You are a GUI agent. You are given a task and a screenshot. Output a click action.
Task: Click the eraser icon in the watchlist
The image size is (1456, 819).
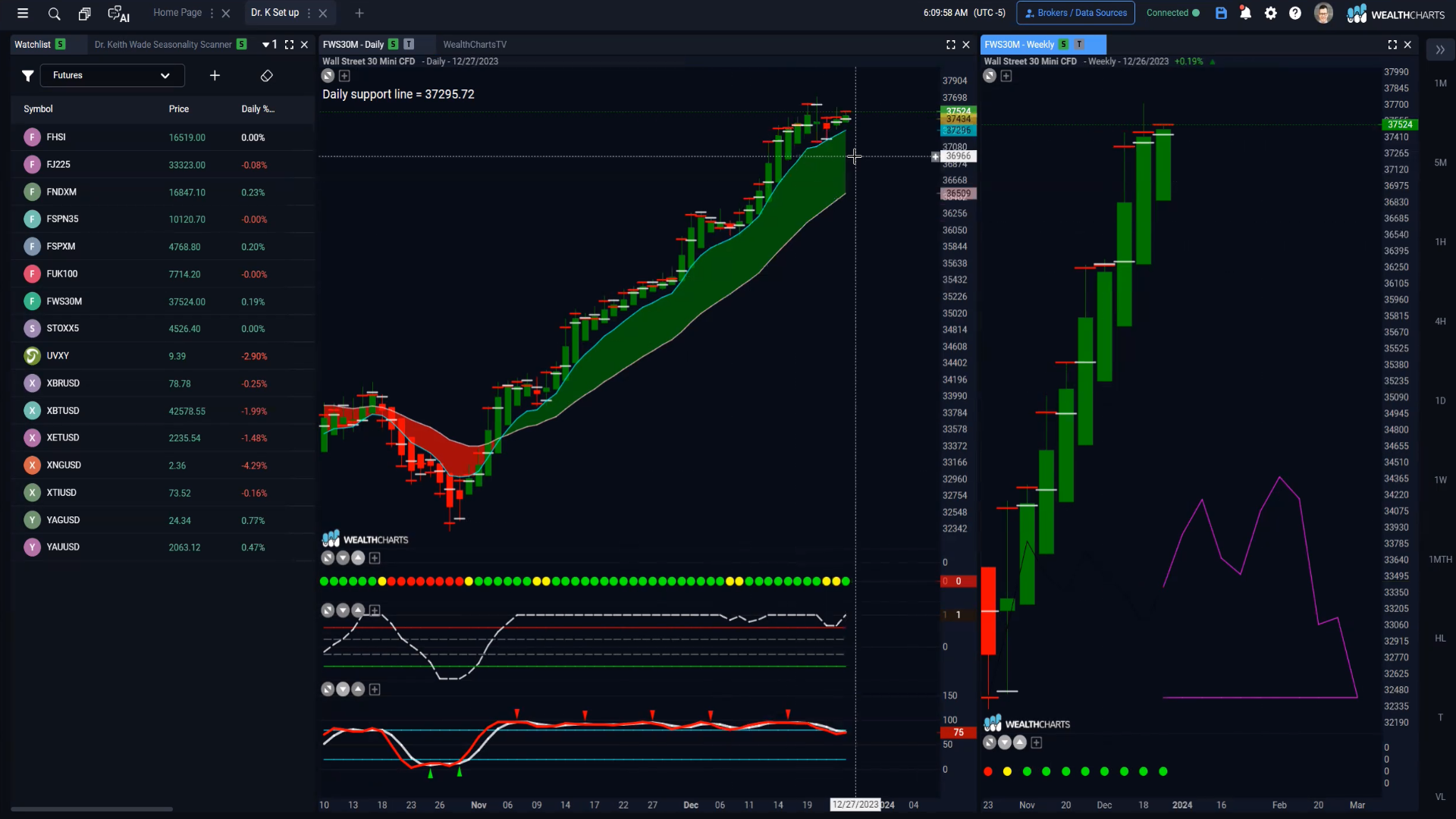click(x=266, y=75)
